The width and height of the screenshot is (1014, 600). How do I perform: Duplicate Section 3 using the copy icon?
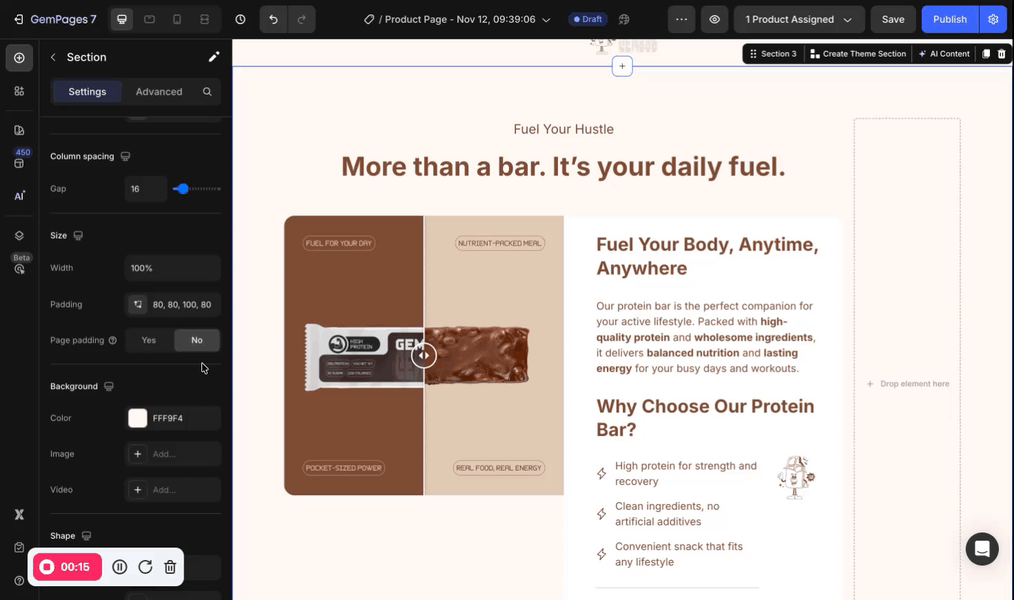pyautogui.click(x=986, y=53)
